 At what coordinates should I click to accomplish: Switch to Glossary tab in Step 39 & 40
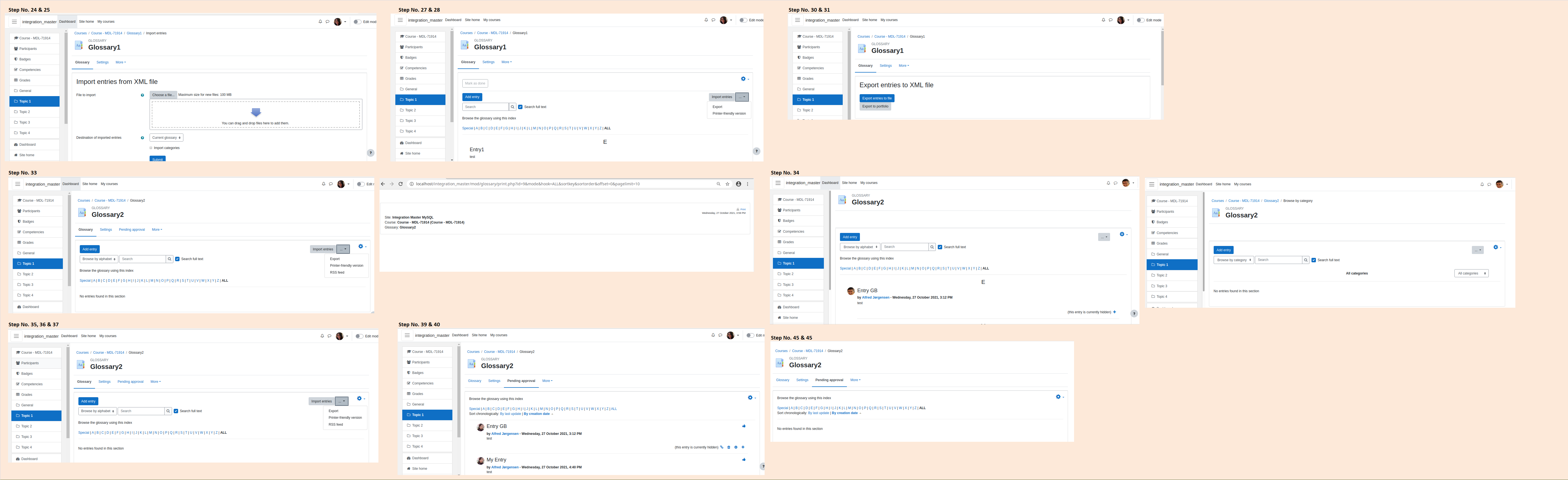474,381
